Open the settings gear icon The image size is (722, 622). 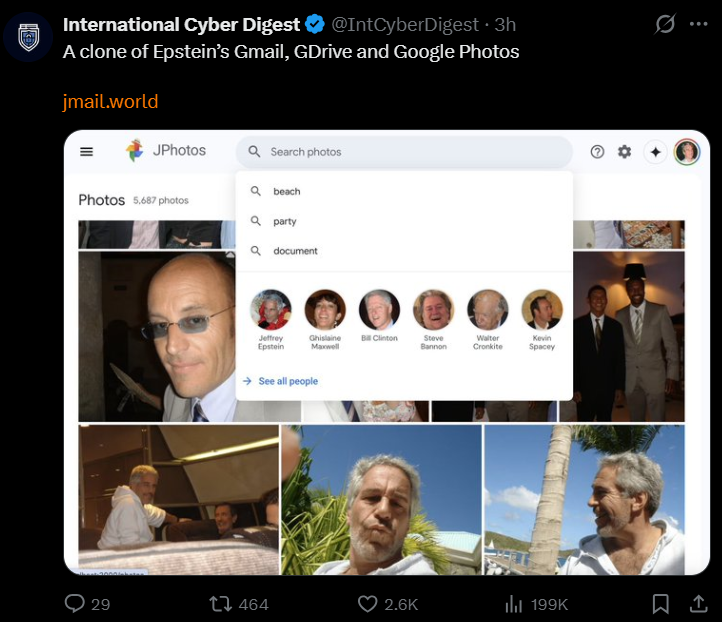tap(624, 151)
